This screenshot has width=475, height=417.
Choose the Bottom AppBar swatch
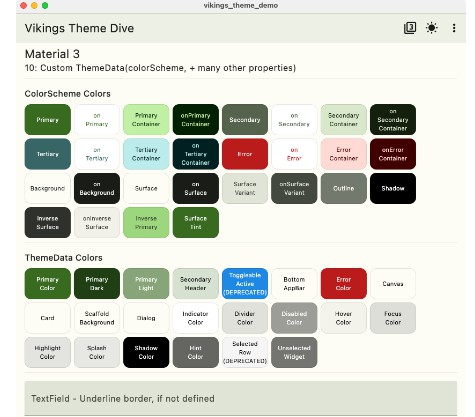tap(294, 284)
